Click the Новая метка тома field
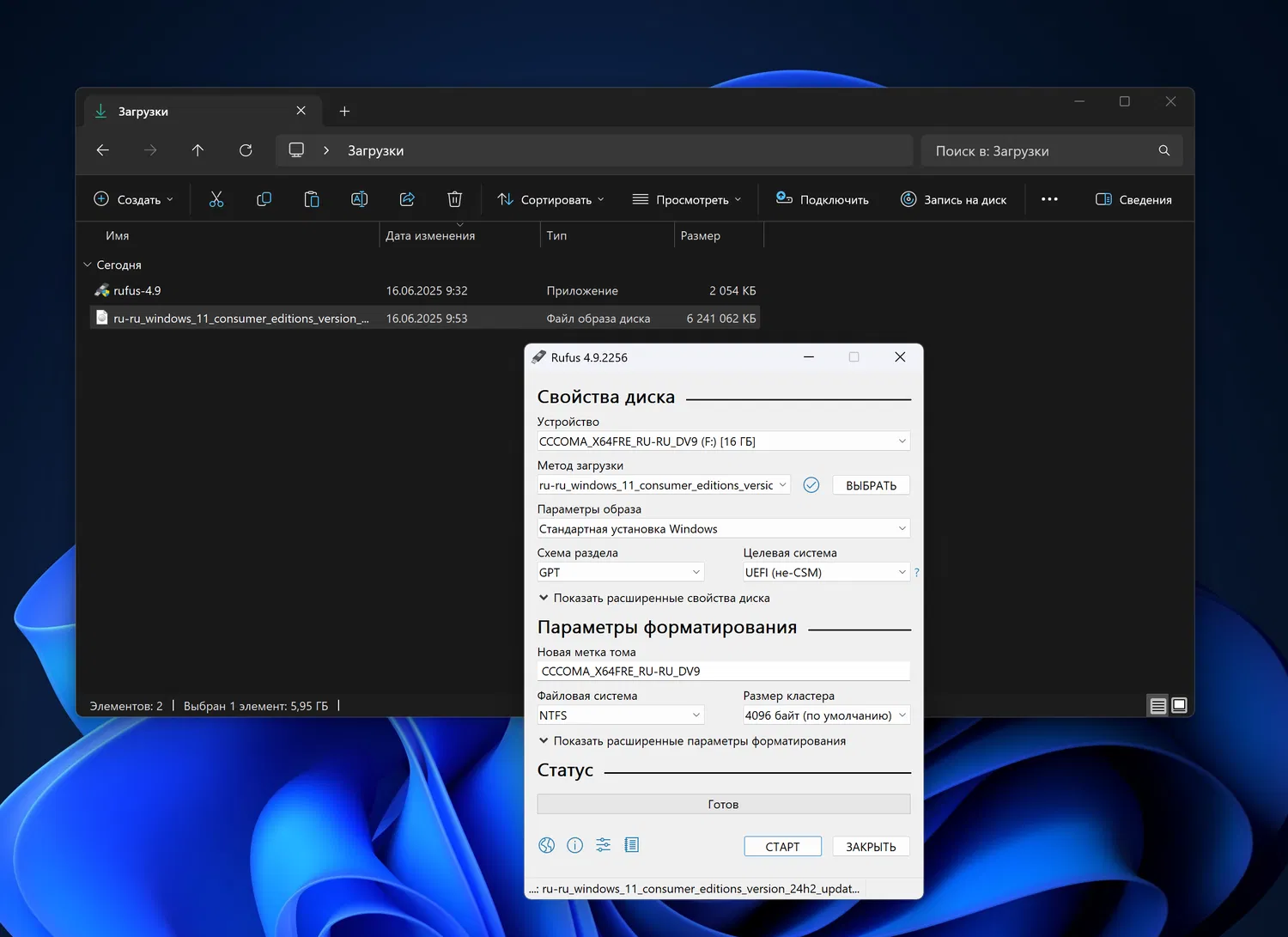The height and width of the screenshot is (937, 1288). point(723,672)
